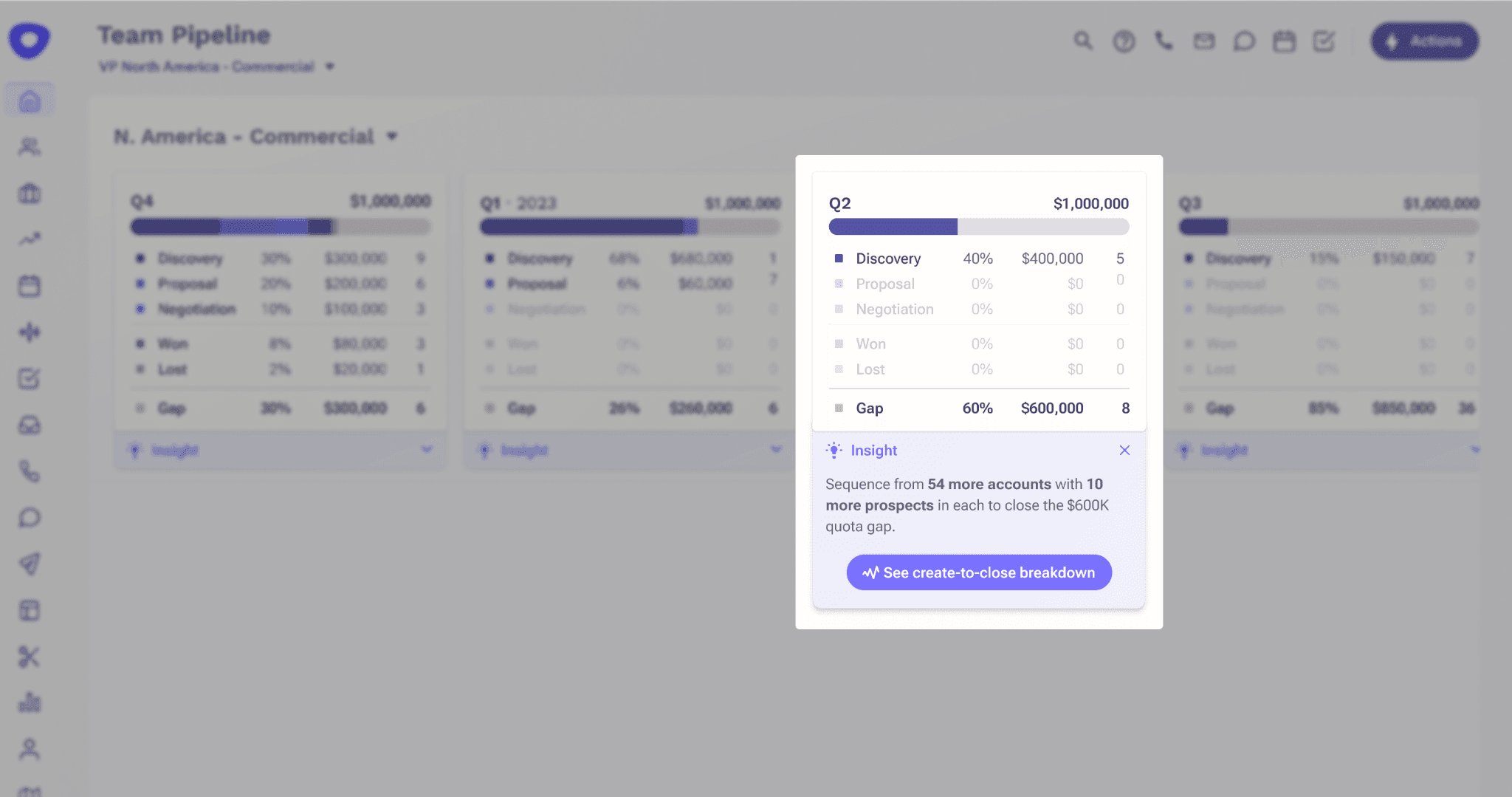Image resolution: width=1512 pixels, height=797 pixels.
Task: Dismiss the Q2 Insight with the X
Action: point(1124,450)
